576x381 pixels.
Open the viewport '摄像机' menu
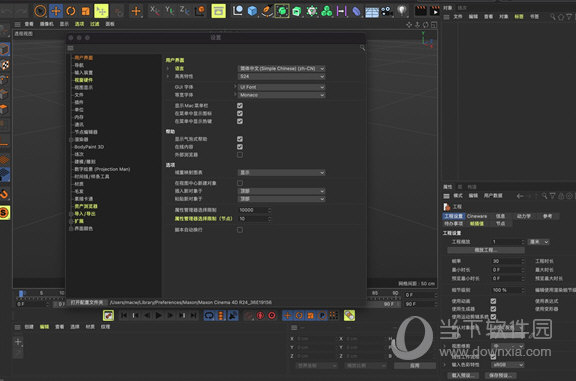[46, 24]
